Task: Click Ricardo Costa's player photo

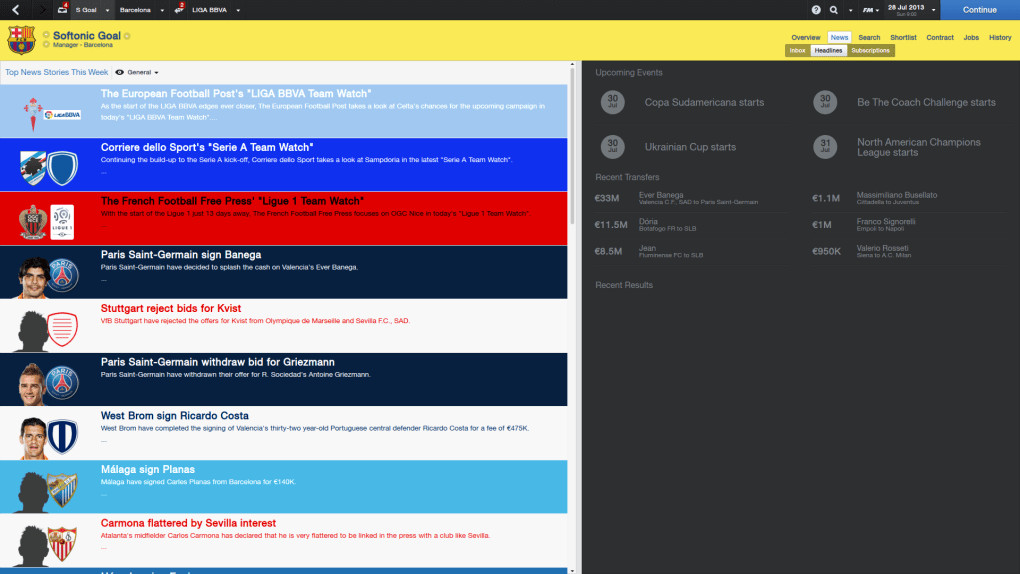Action: 33,439
